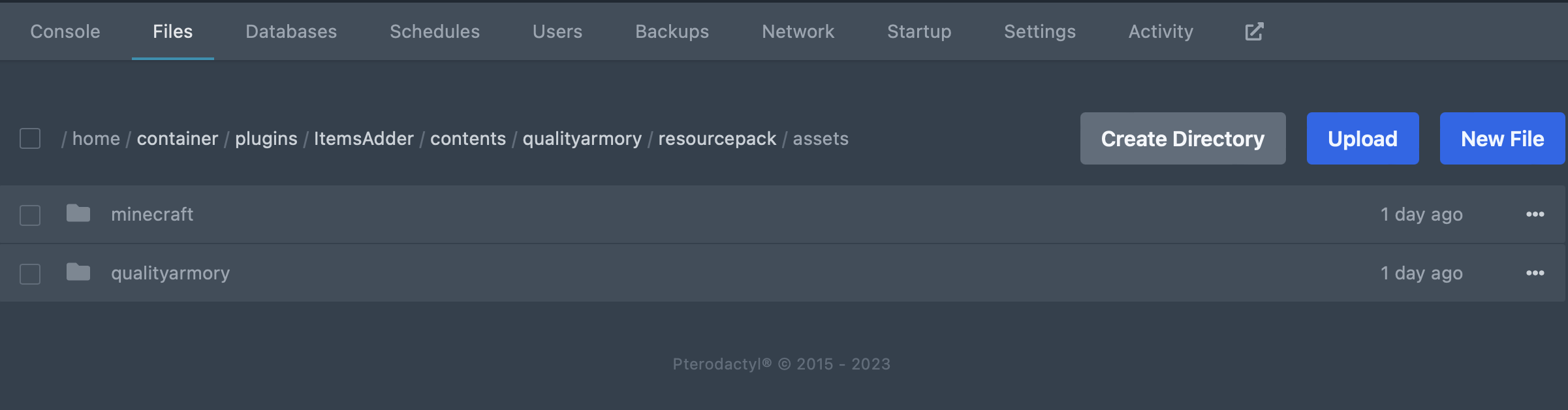Select the checkbox next to minecraft
1568x410 pixels.
coord(29,214)
